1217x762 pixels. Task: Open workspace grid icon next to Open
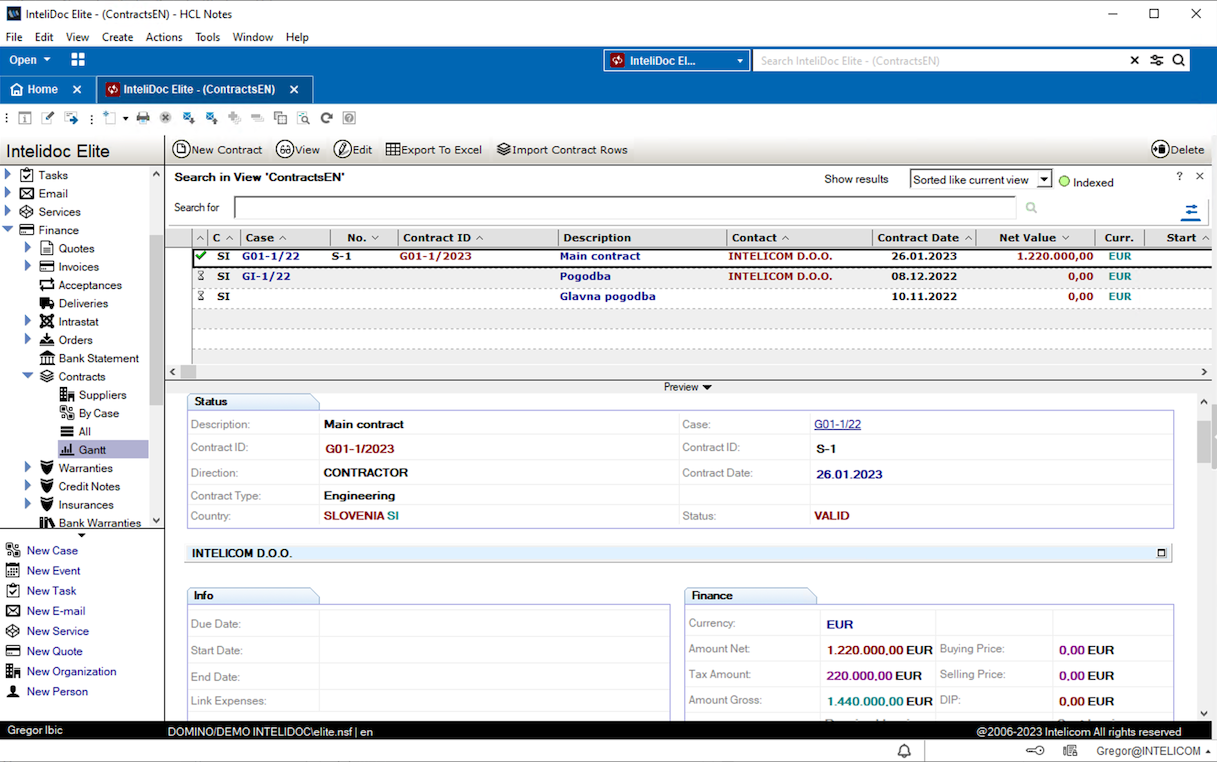click(x=78, y=60)
